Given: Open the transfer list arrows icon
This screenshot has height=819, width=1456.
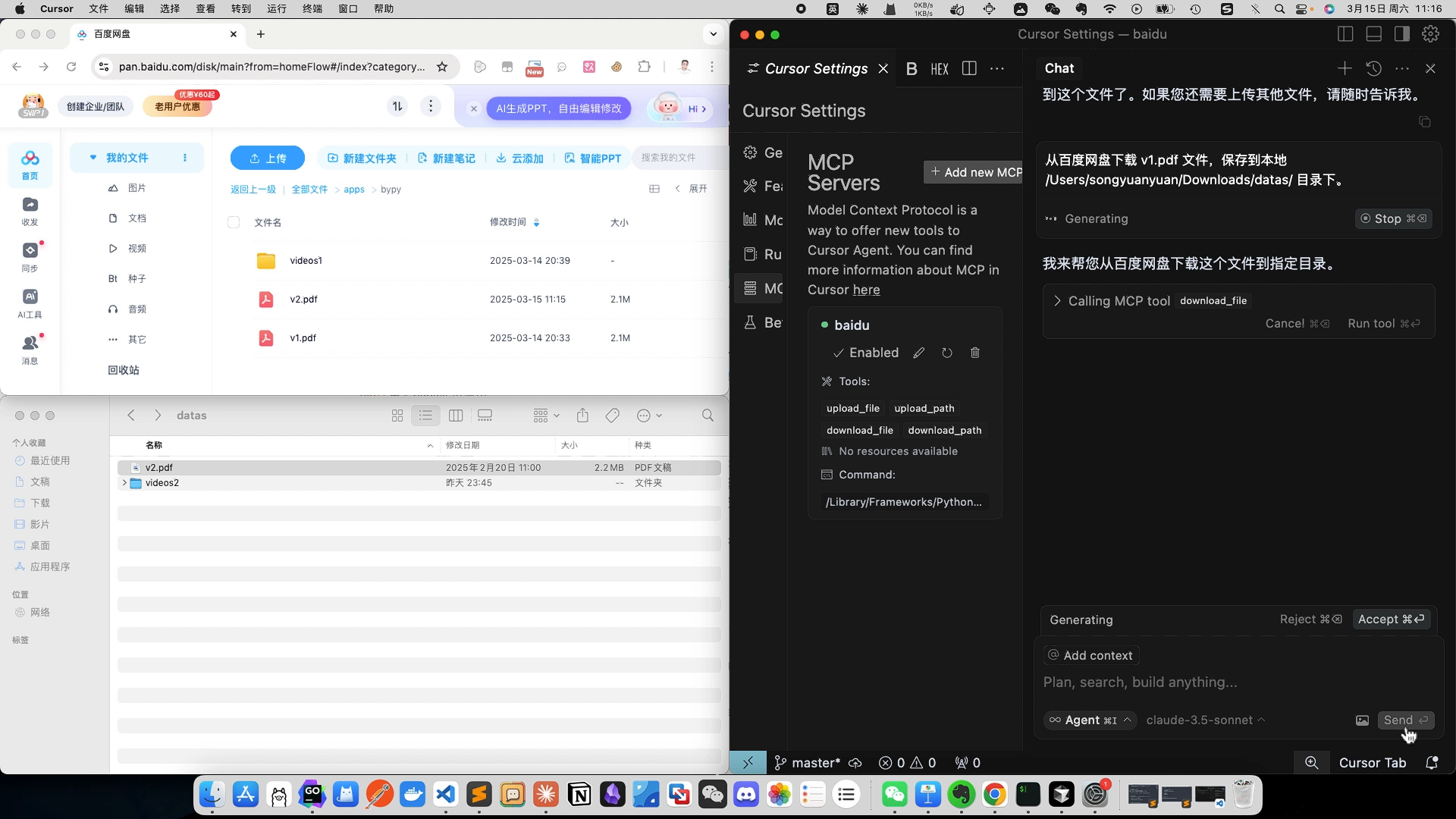Looking at the screenshot, I should (397, 106).
